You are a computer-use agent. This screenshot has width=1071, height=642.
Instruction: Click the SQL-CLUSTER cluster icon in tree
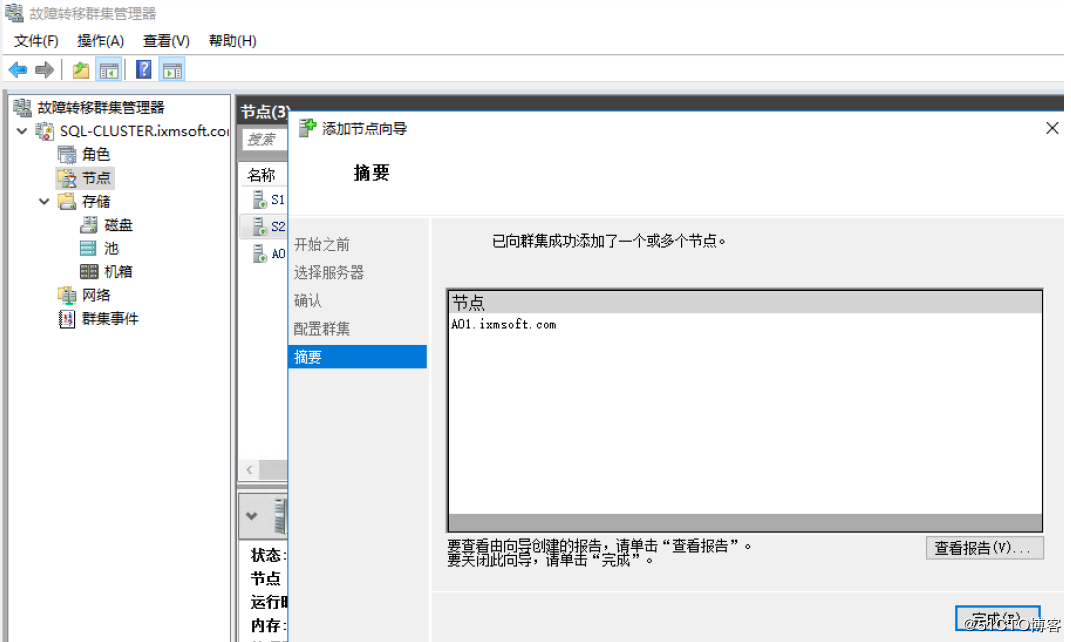click(45, 130)
